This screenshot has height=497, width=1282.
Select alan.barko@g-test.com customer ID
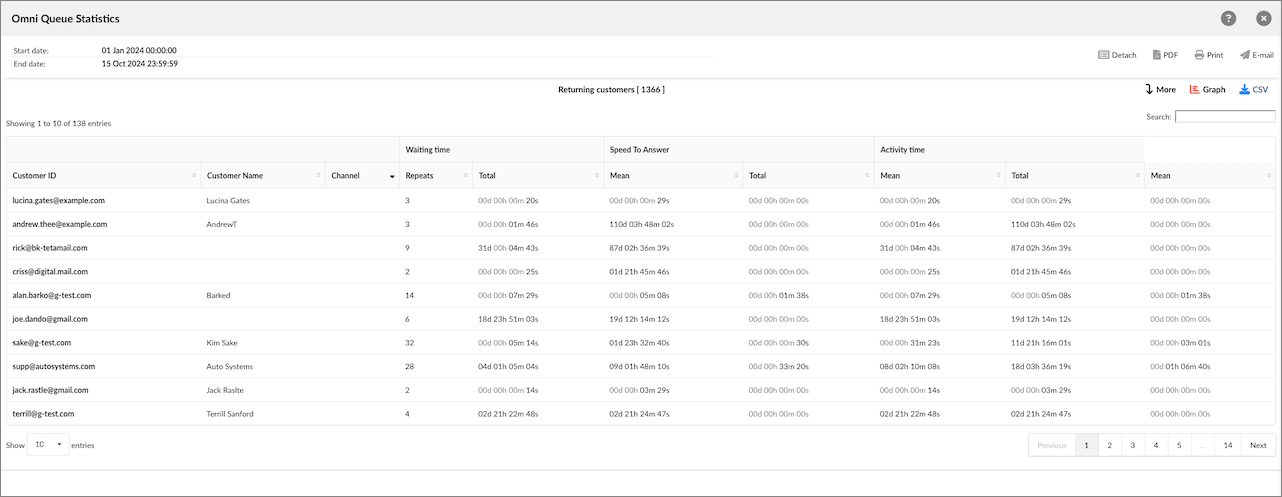click(52, 295)
